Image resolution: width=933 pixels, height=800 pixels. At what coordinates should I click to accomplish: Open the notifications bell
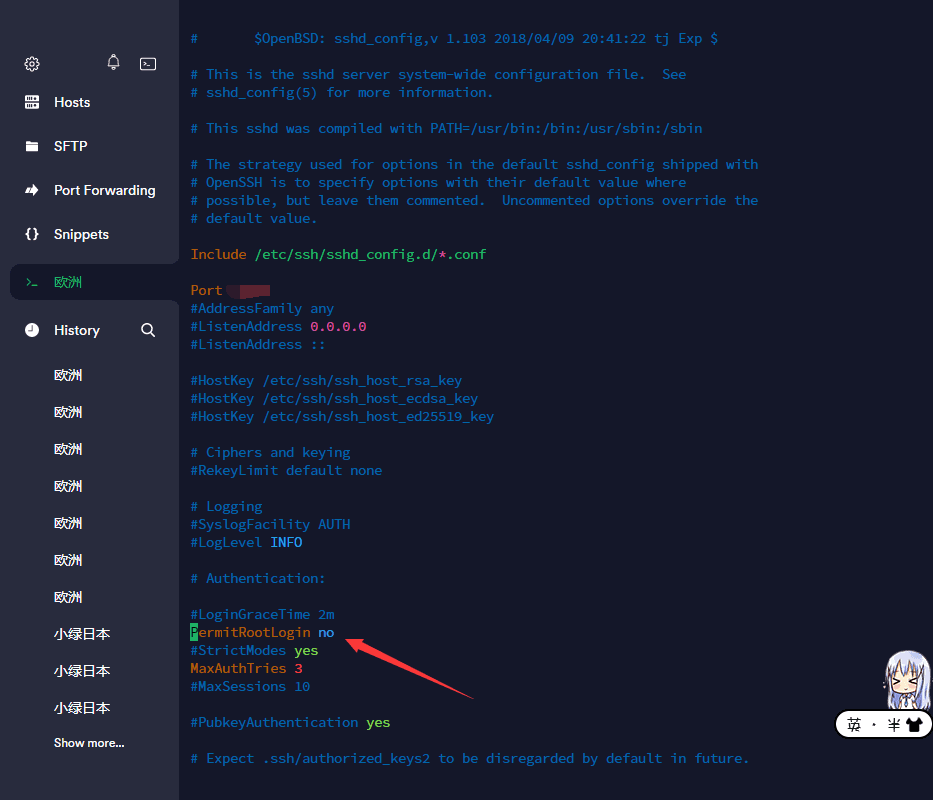pos(114,63)
